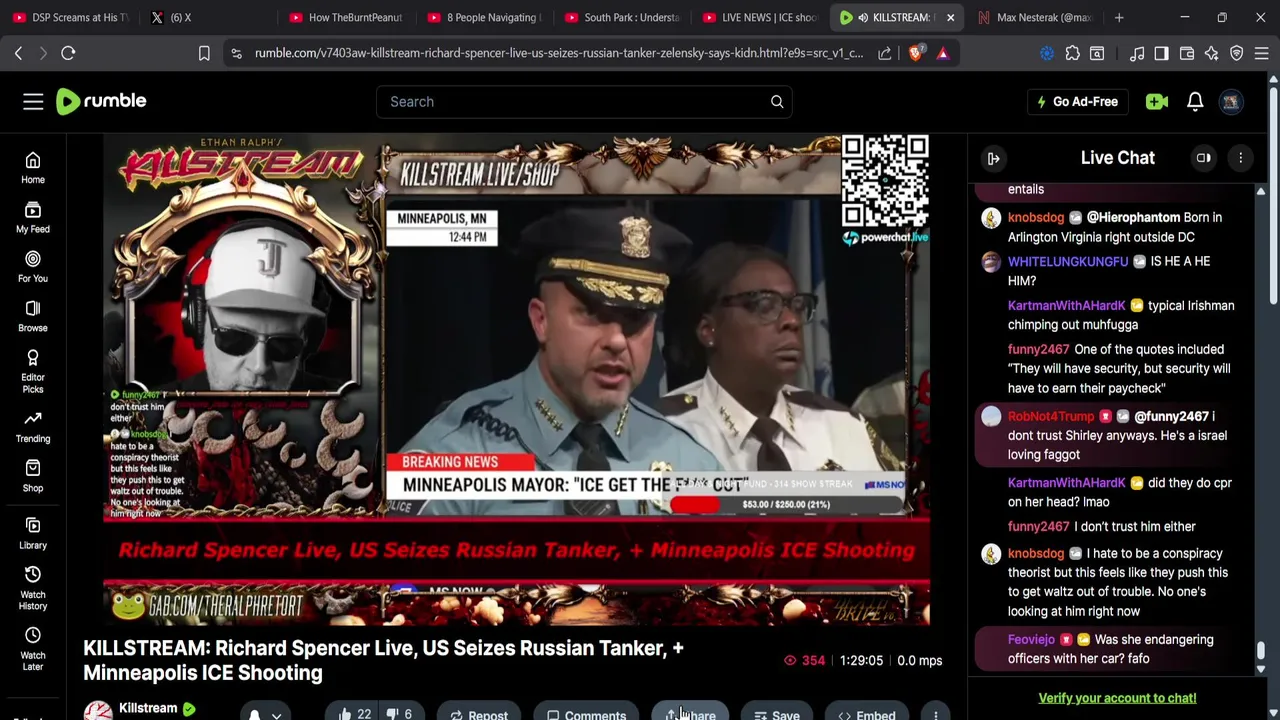Click the Go Ad-Free button
This screenshot has height=720, width=1280.
point(1077,101)
